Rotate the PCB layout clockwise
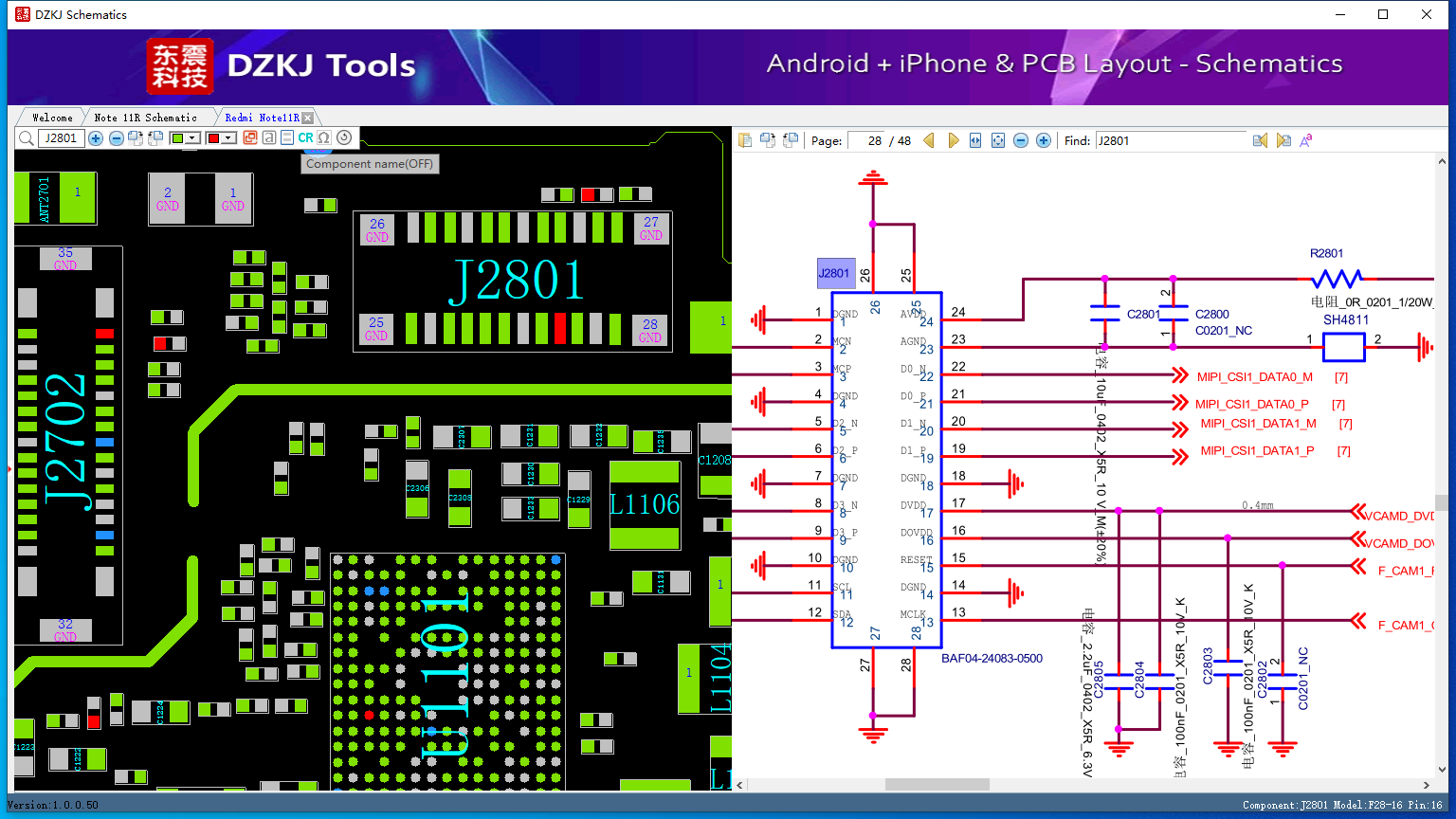 click(135, 138)
